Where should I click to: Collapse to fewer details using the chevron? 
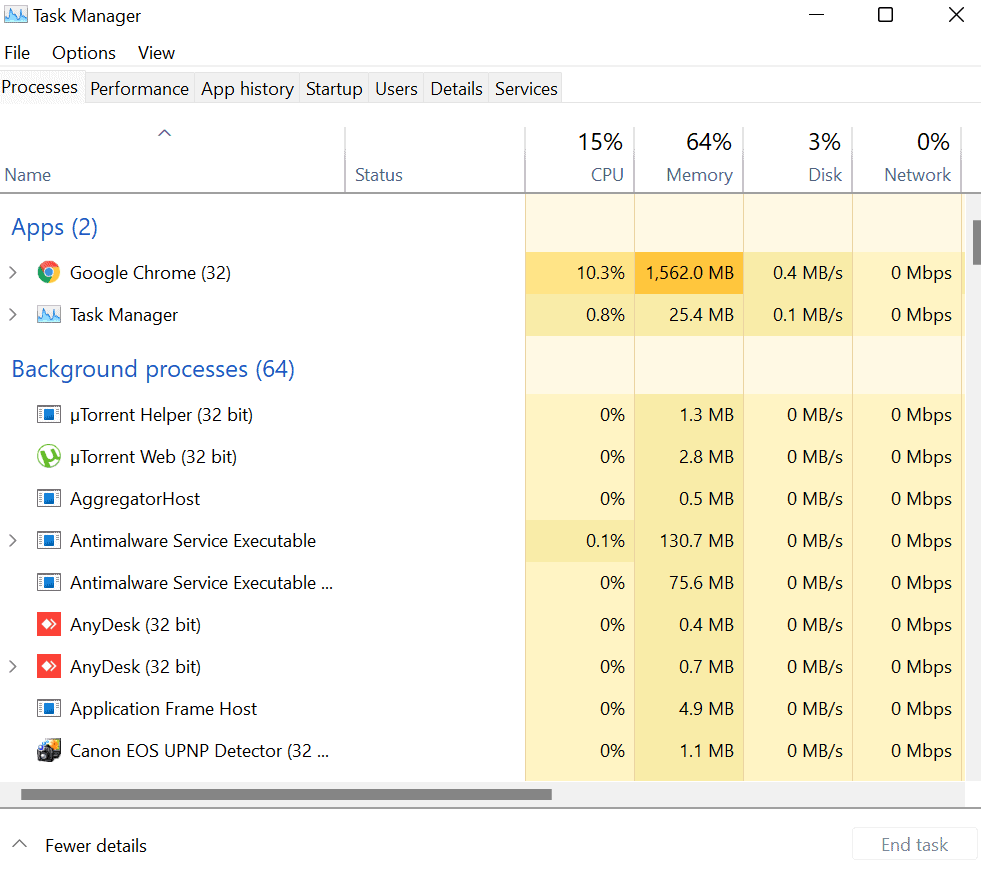(x=19, y=844)
